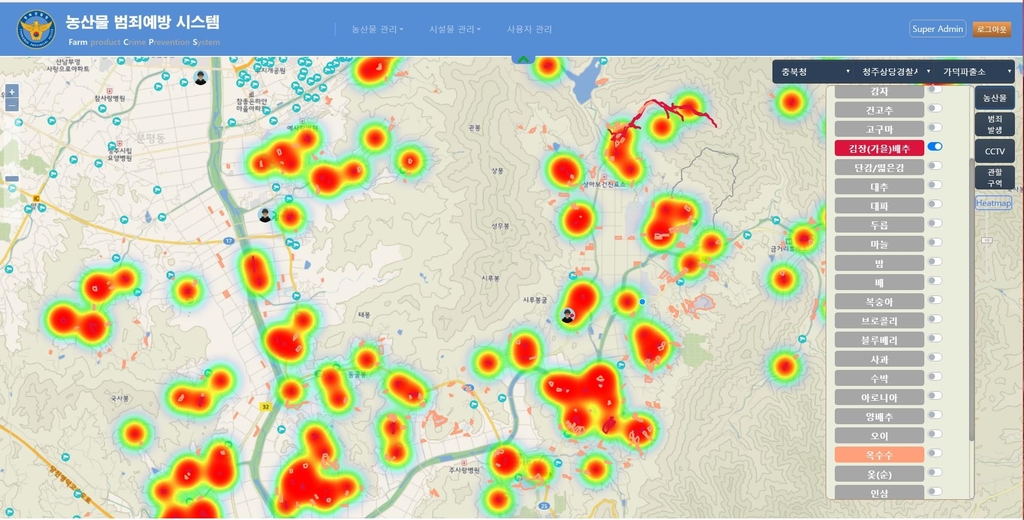Select the 블루베리 crop label
The image size is (1024, 520).
tap(879, 340)
